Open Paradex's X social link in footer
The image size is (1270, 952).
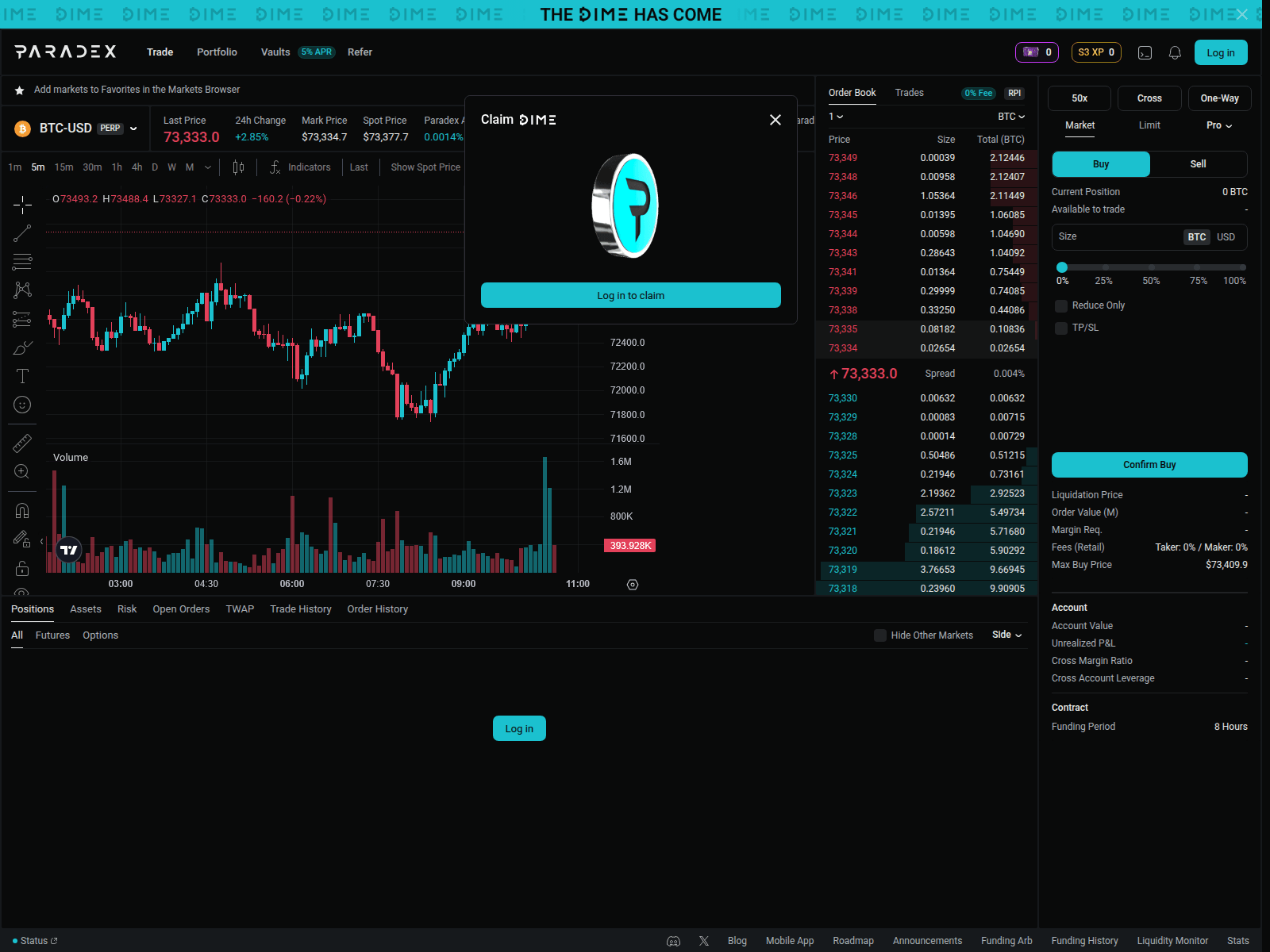tap(703, 940)
